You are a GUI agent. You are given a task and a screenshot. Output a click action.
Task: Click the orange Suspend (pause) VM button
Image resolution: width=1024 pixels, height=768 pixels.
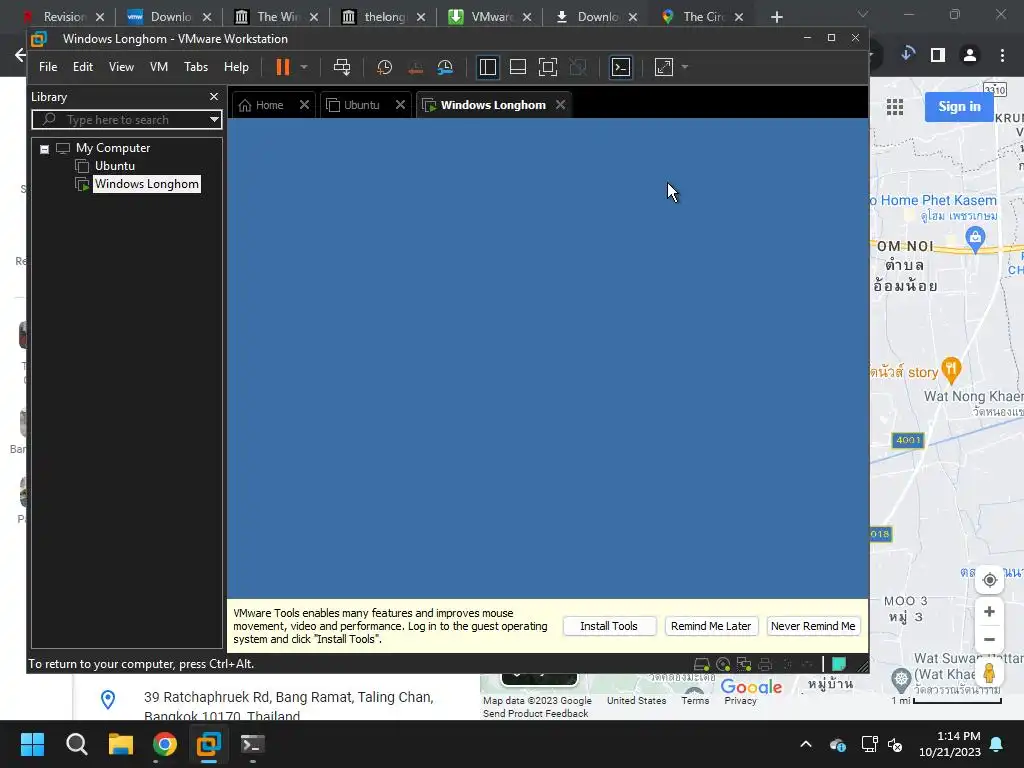click(283, 67)
